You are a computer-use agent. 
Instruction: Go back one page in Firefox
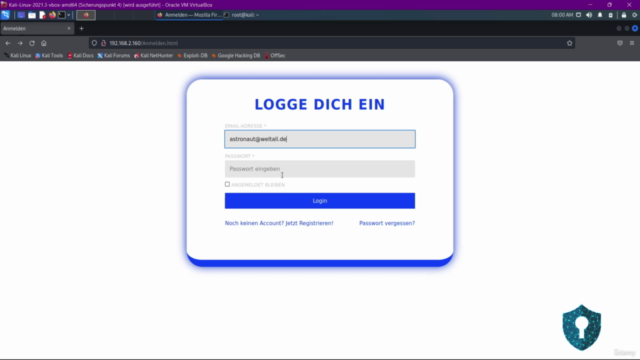tap(8, 43)
